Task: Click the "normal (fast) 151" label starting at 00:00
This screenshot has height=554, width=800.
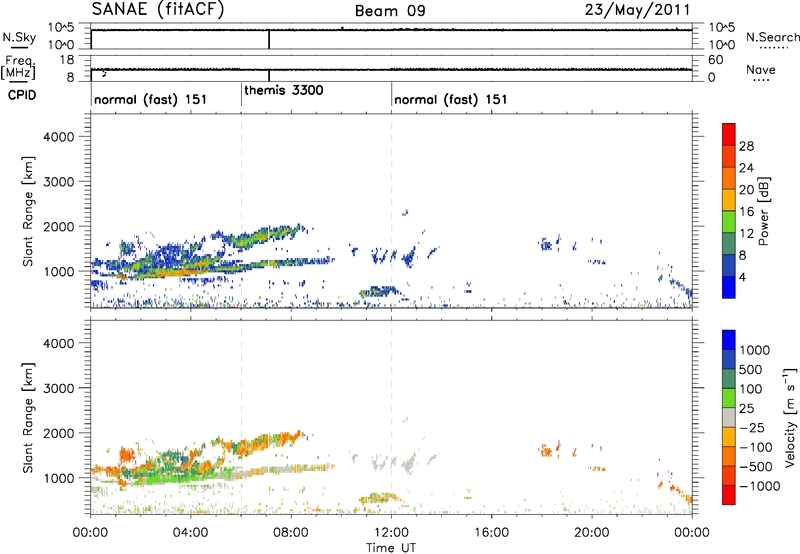Action: click(x=151, y=99)
